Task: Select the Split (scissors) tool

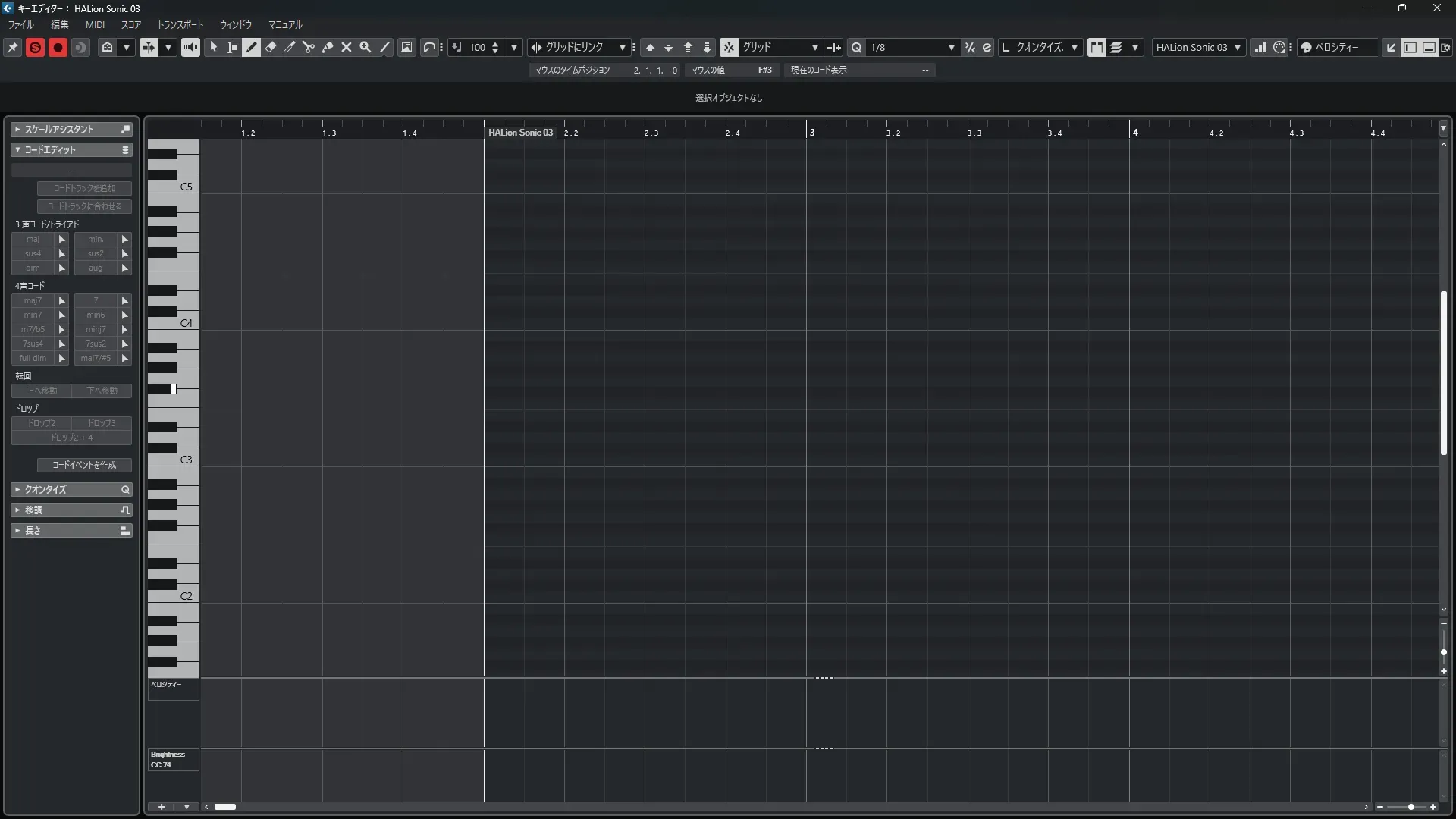Action: point(308,47)
